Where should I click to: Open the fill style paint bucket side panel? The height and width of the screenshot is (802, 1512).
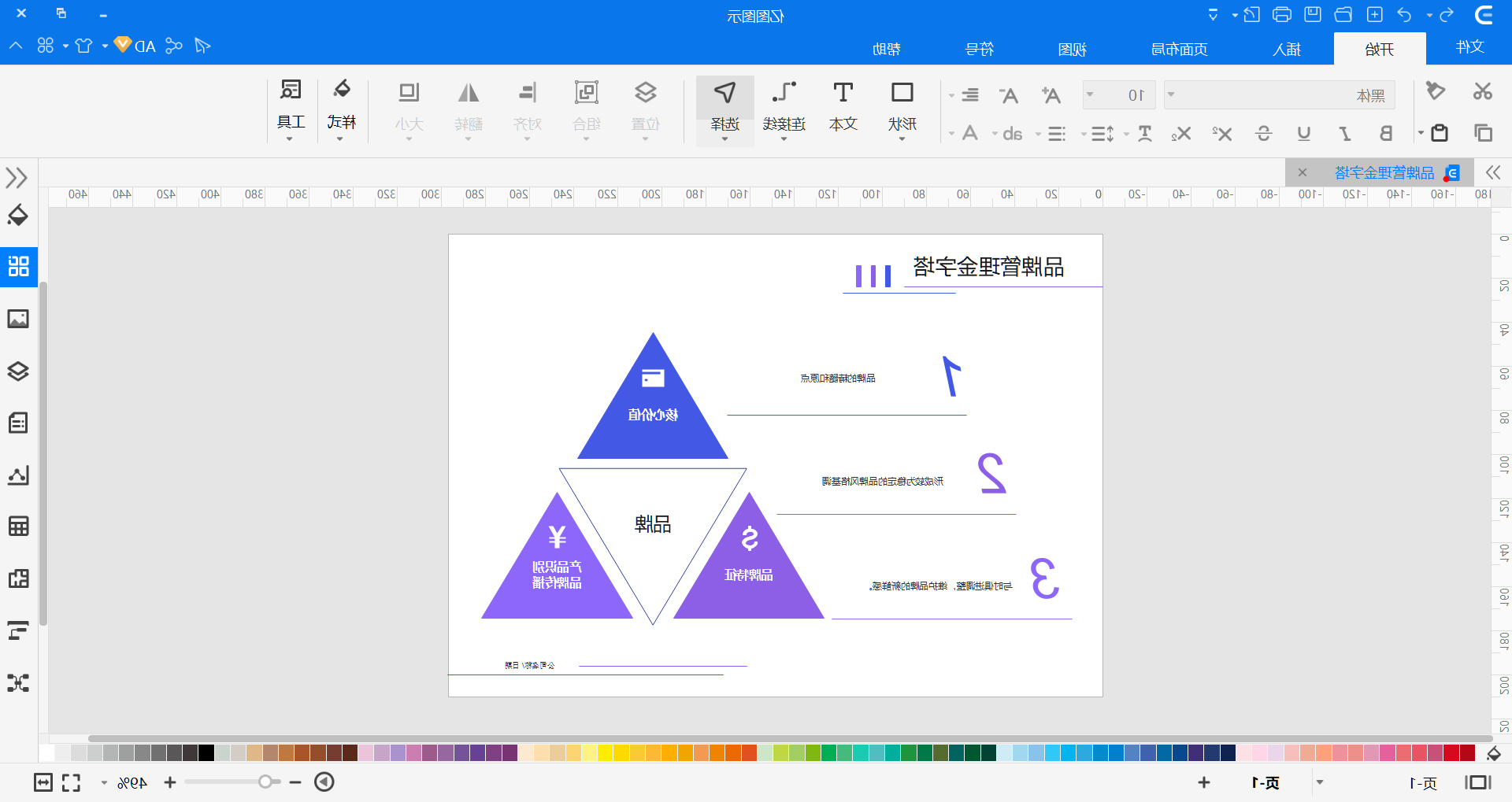[x=18, y=216]
